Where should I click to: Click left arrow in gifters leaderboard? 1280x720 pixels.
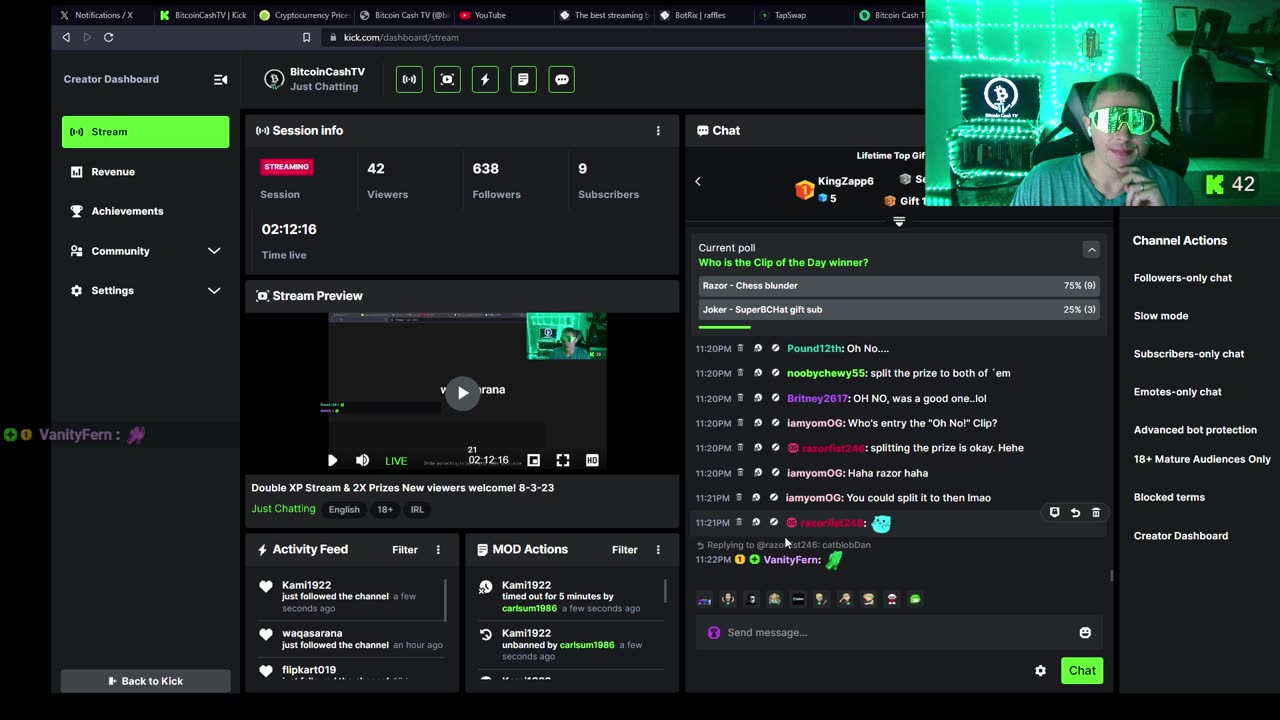pyautogui.click(x=698, y=181)
